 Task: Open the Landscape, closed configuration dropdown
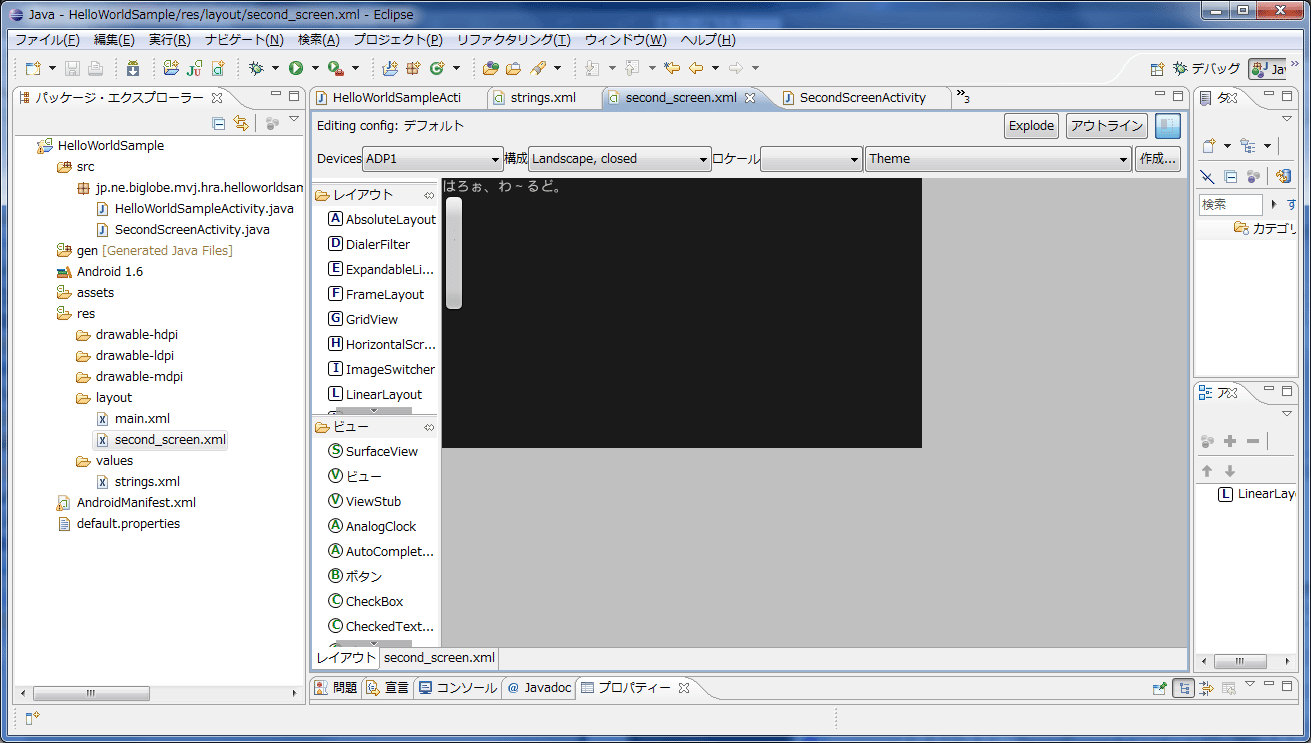[x=619, y=159]
